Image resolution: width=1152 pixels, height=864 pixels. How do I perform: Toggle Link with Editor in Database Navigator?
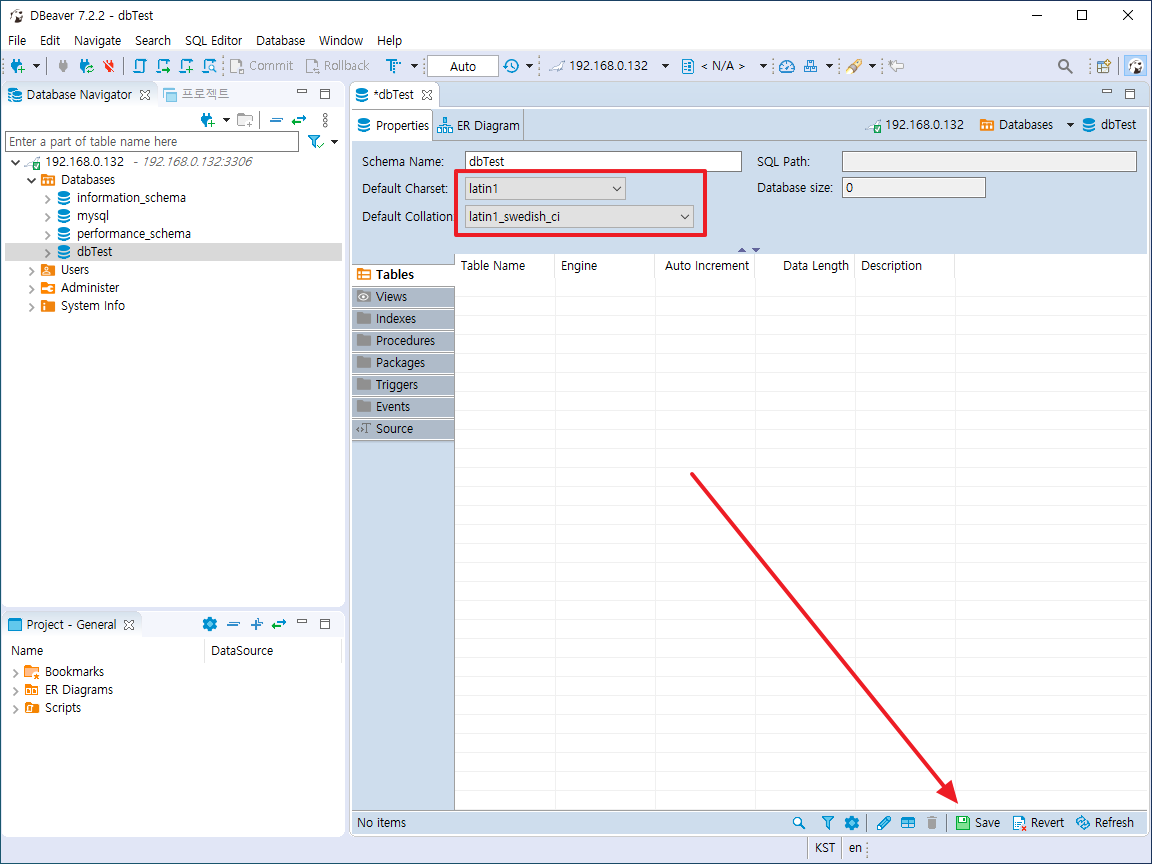coord(299,120)
